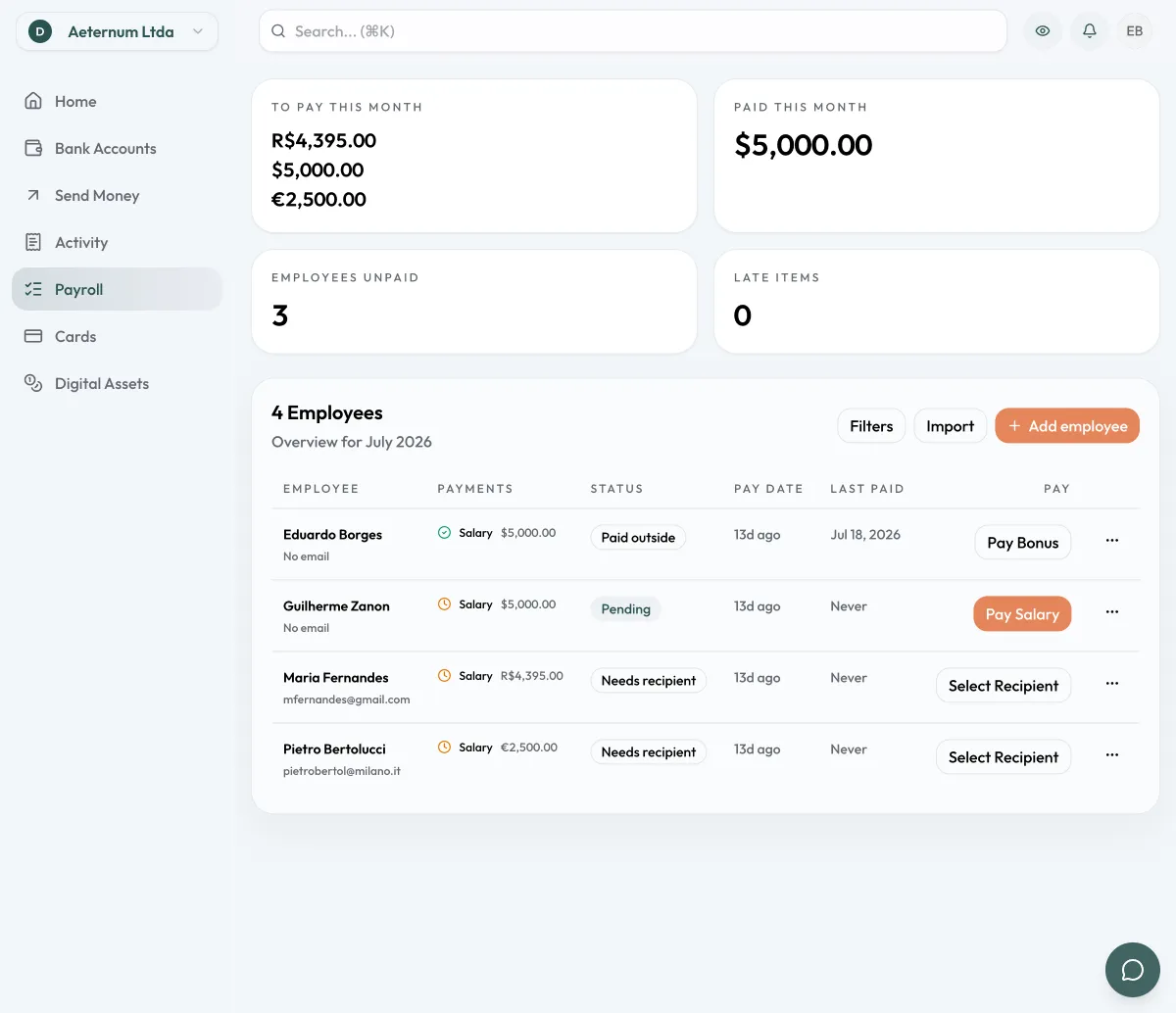Open the Cards section
Image resolution: width=1176 pixels, height=1013 pixels.
(118, 336)
